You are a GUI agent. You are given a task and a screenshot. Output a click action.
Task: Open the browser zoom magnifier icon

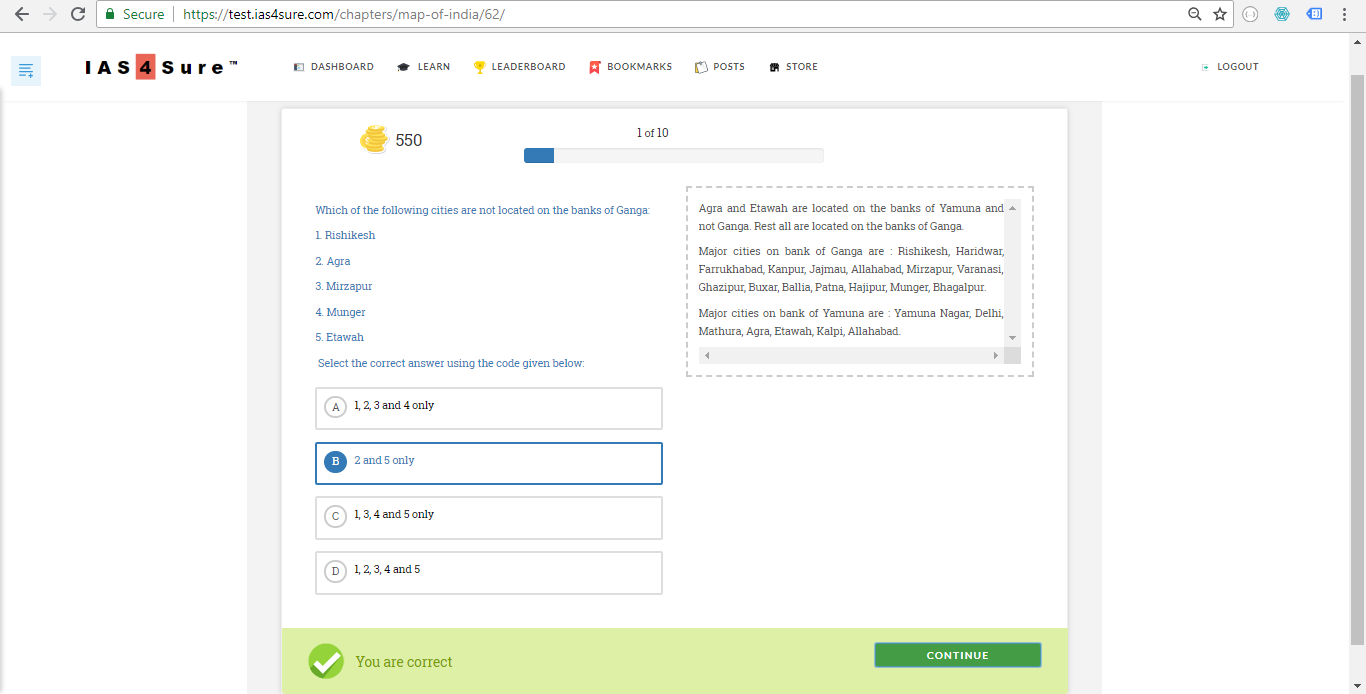tap(1194, 14)
